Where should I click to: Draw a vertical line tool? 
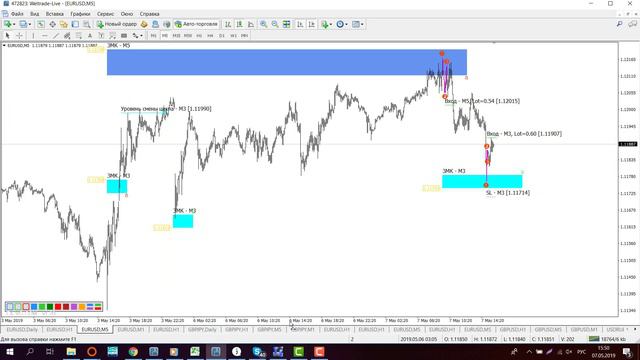[33, 36]
